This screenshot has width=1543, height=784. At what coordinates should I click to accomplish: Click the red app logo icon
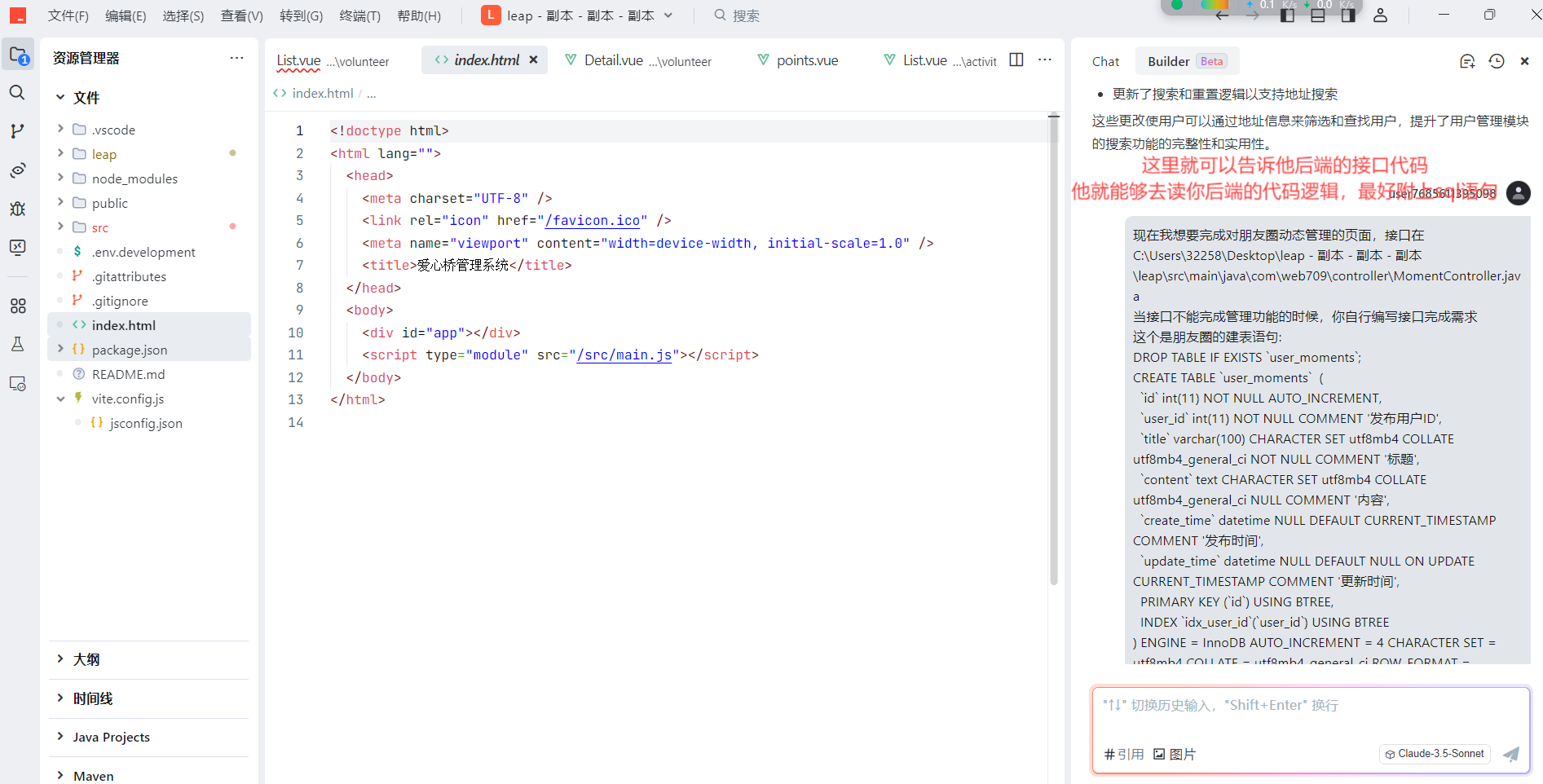coord(18,15)
